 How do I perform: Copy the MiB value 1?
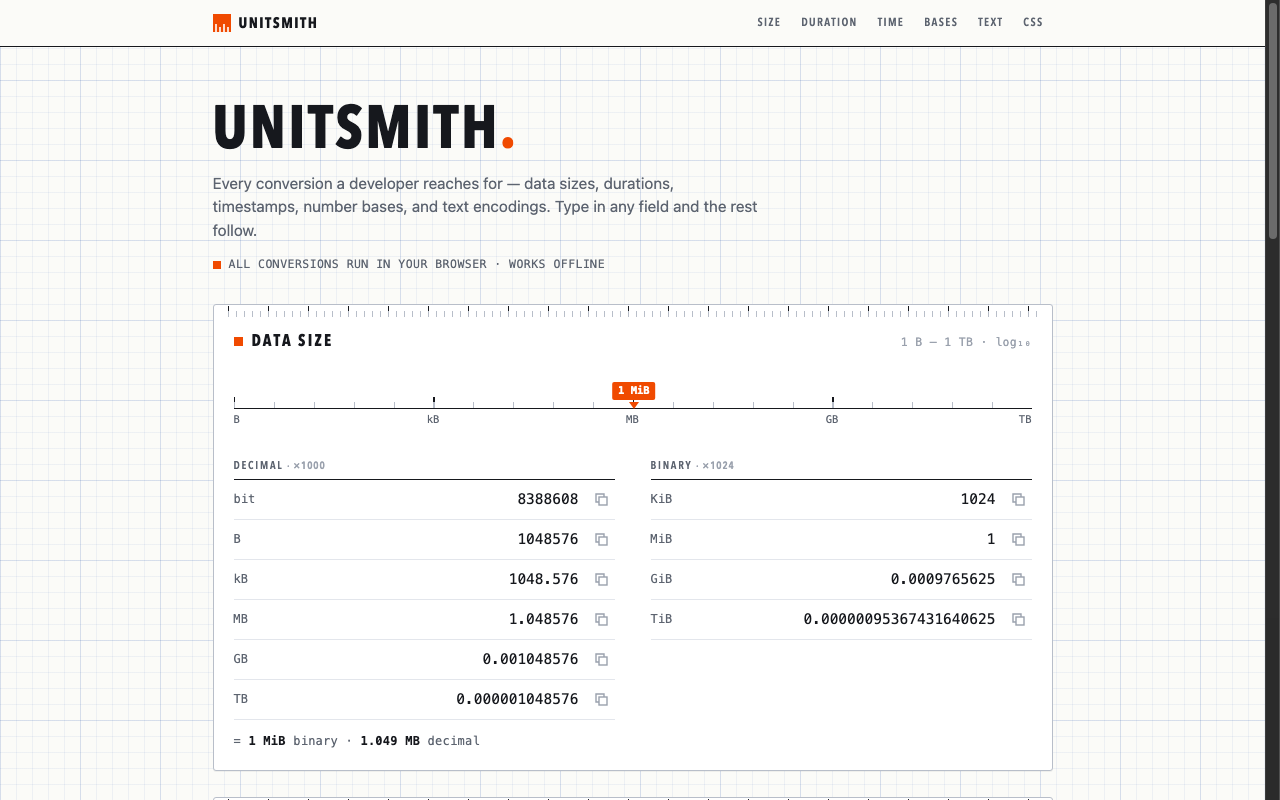pyautogui.click(x=1018, y=539)
